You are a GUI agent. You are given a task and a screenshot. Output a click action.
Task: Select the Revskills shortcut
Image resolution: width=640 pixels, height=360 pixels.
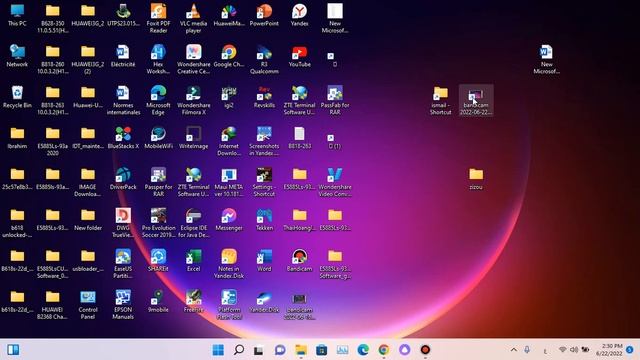pyautogui.click(x=264, y=97)
